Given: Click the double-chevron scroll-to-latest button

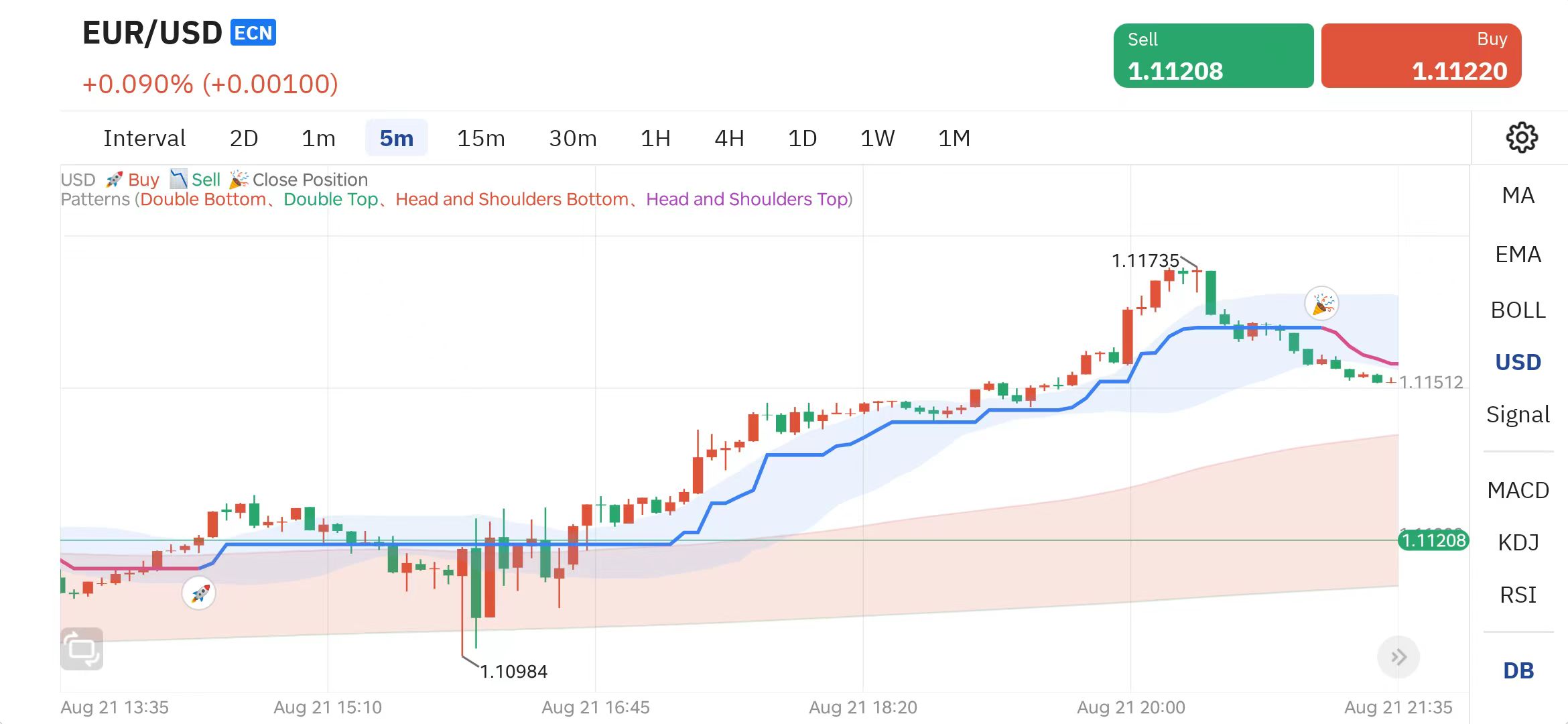Looking at the screenshot, I should [1398, 657].
